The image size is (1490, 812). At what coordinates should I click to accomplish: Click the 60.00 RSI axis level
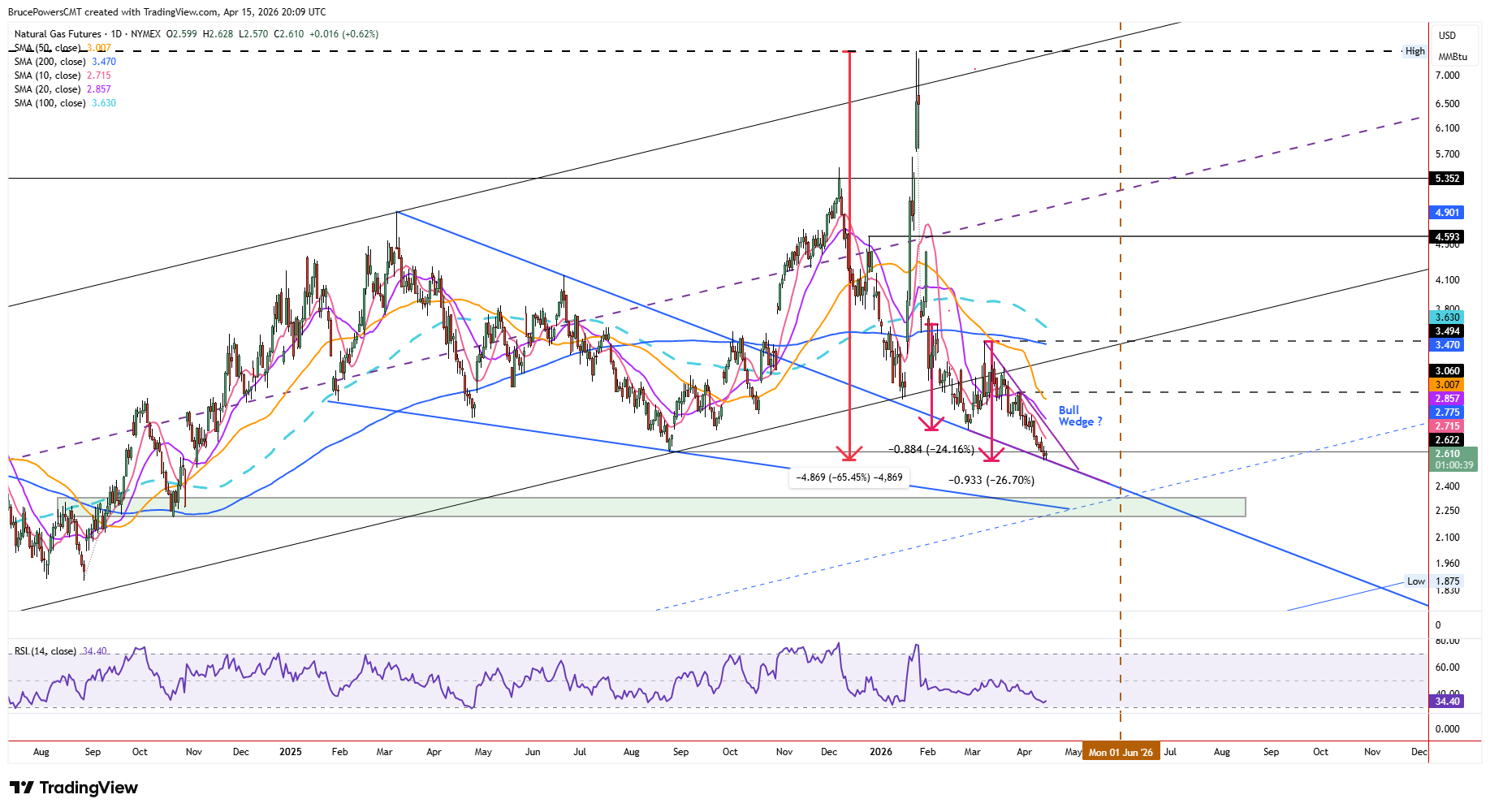point(1447,667)
